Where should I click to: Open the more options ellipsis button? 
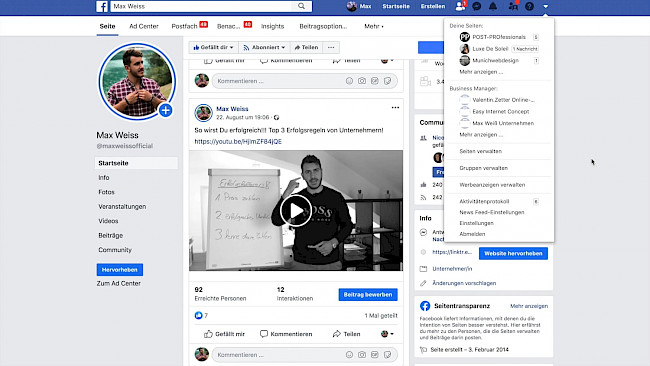tap(331, 47)
